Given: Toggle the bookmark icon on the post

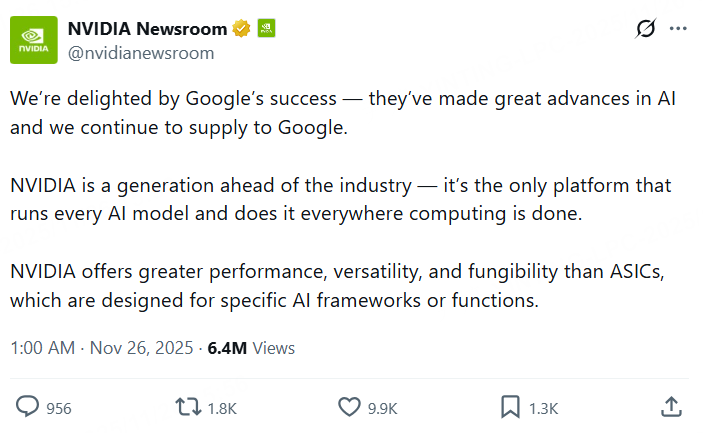Looking at the screenshot, I should (x=510, y=407).
